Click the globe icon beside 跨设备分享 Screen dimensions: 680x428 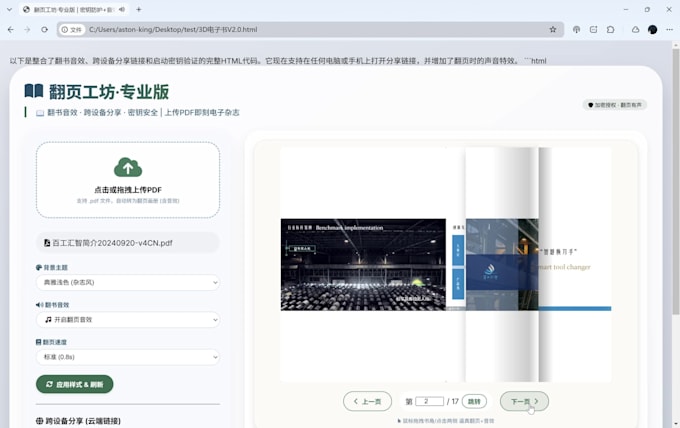(x=39, y=421)
